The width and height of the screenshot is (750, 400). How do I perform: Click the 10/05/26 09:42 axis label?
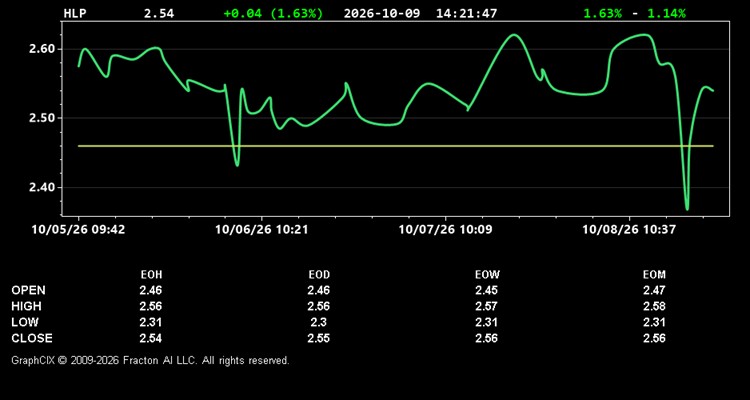[78, 230]
